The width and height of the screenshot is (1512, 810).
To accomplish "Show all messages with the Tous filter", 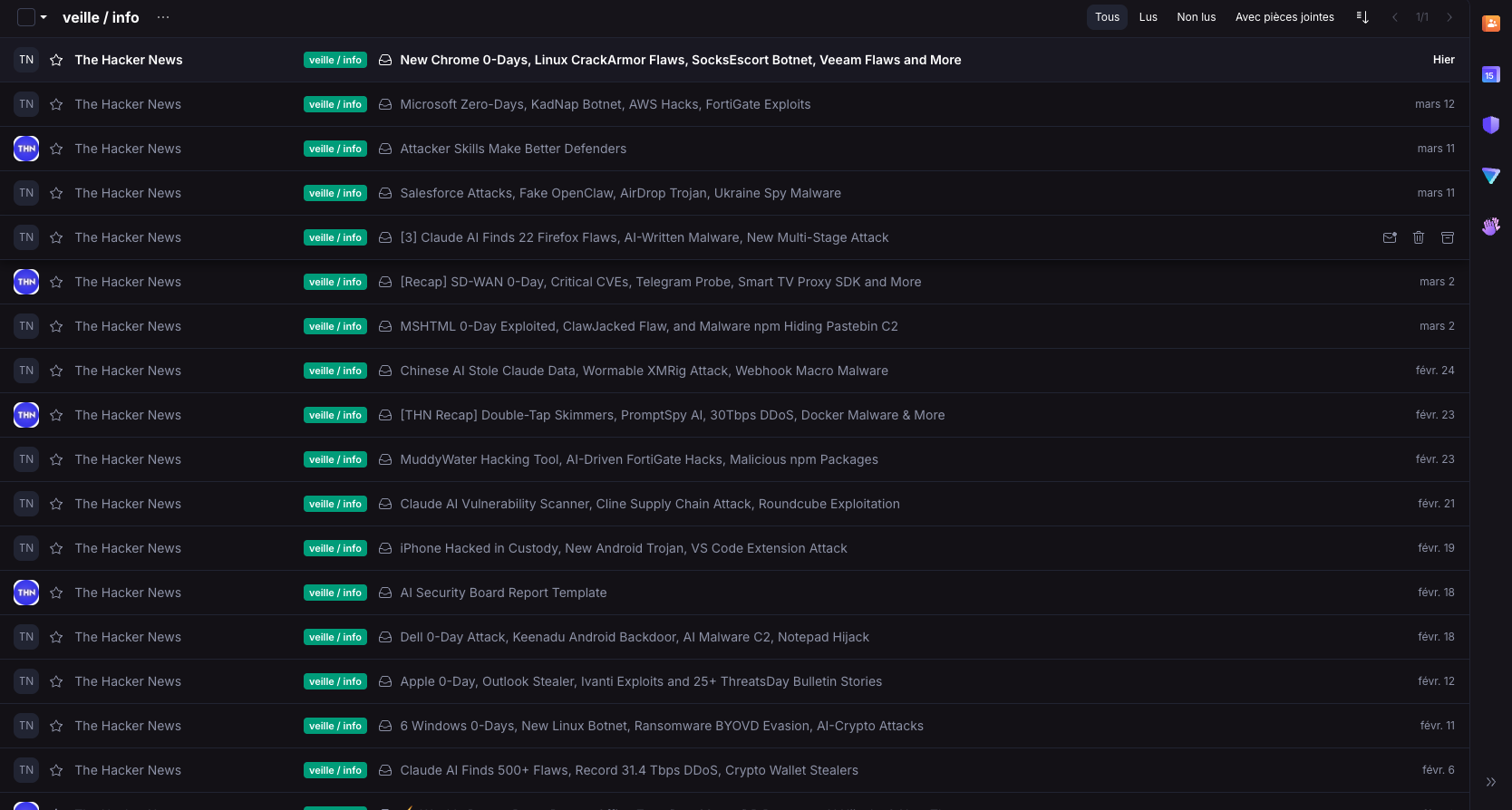I will point(1107,17).
